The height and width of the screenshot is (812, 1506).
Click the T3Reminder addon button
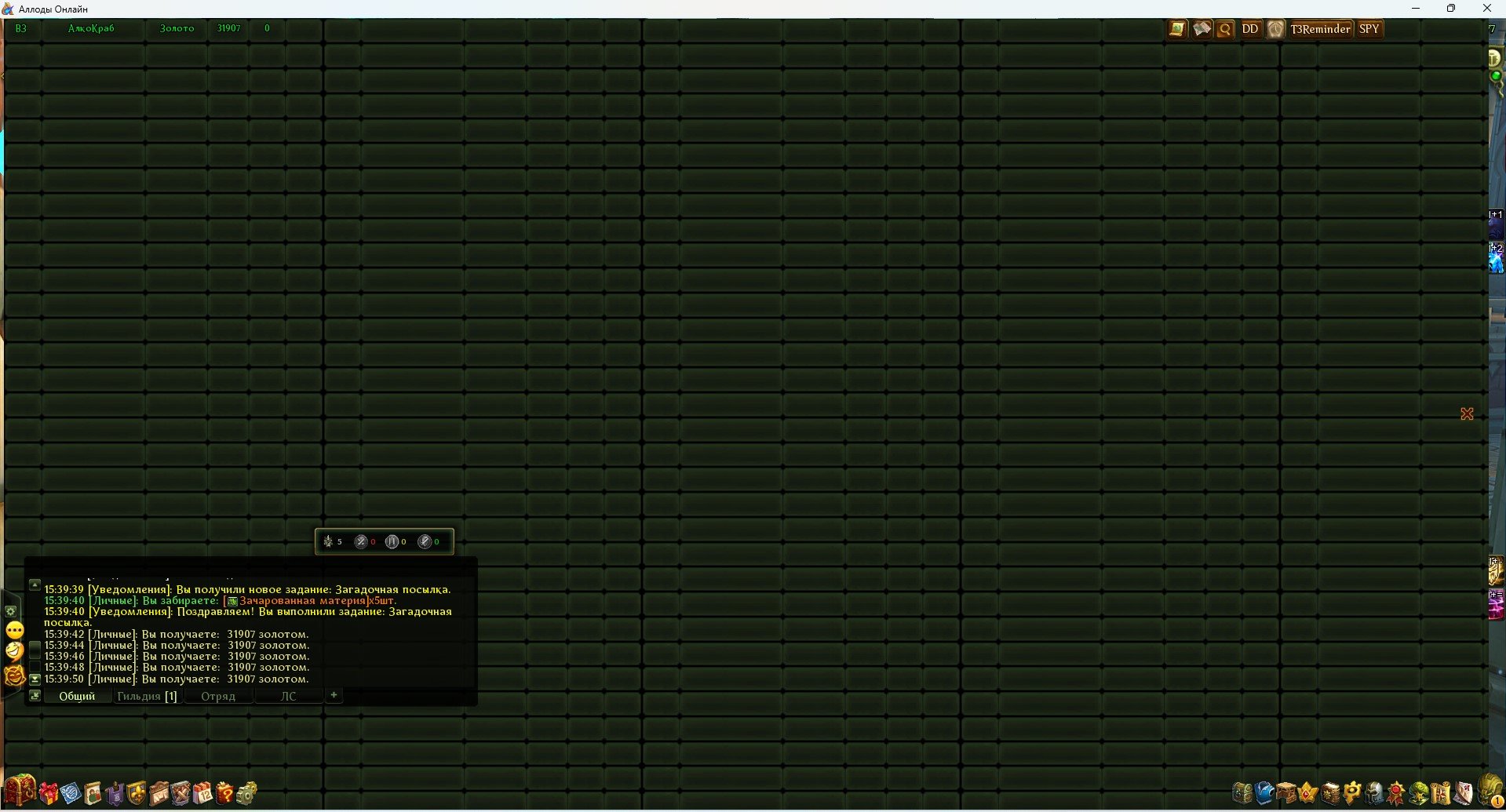1321,30
